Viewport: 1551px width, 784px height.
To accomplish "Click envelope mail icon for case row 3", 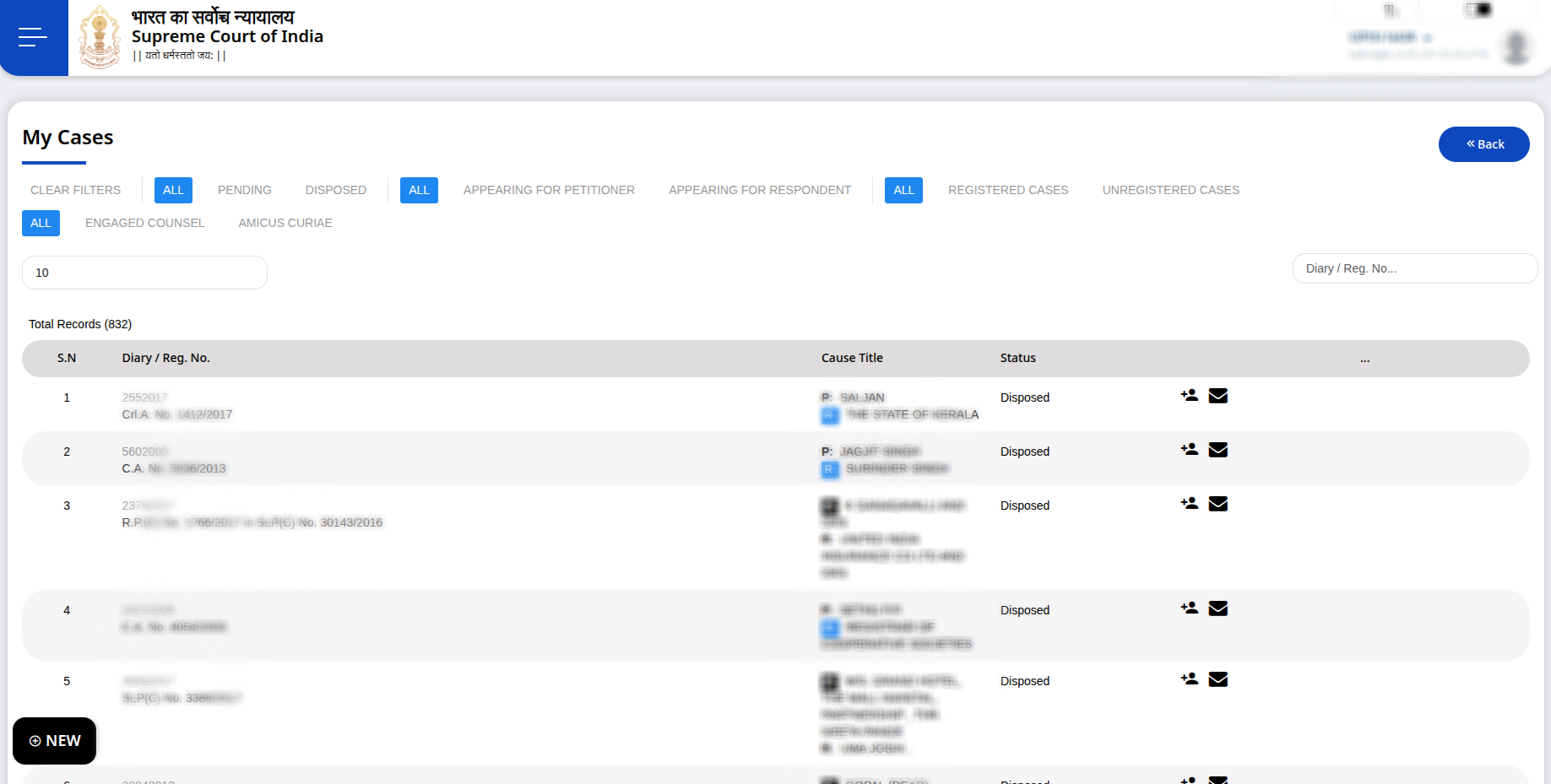I will click(1217, 504).
